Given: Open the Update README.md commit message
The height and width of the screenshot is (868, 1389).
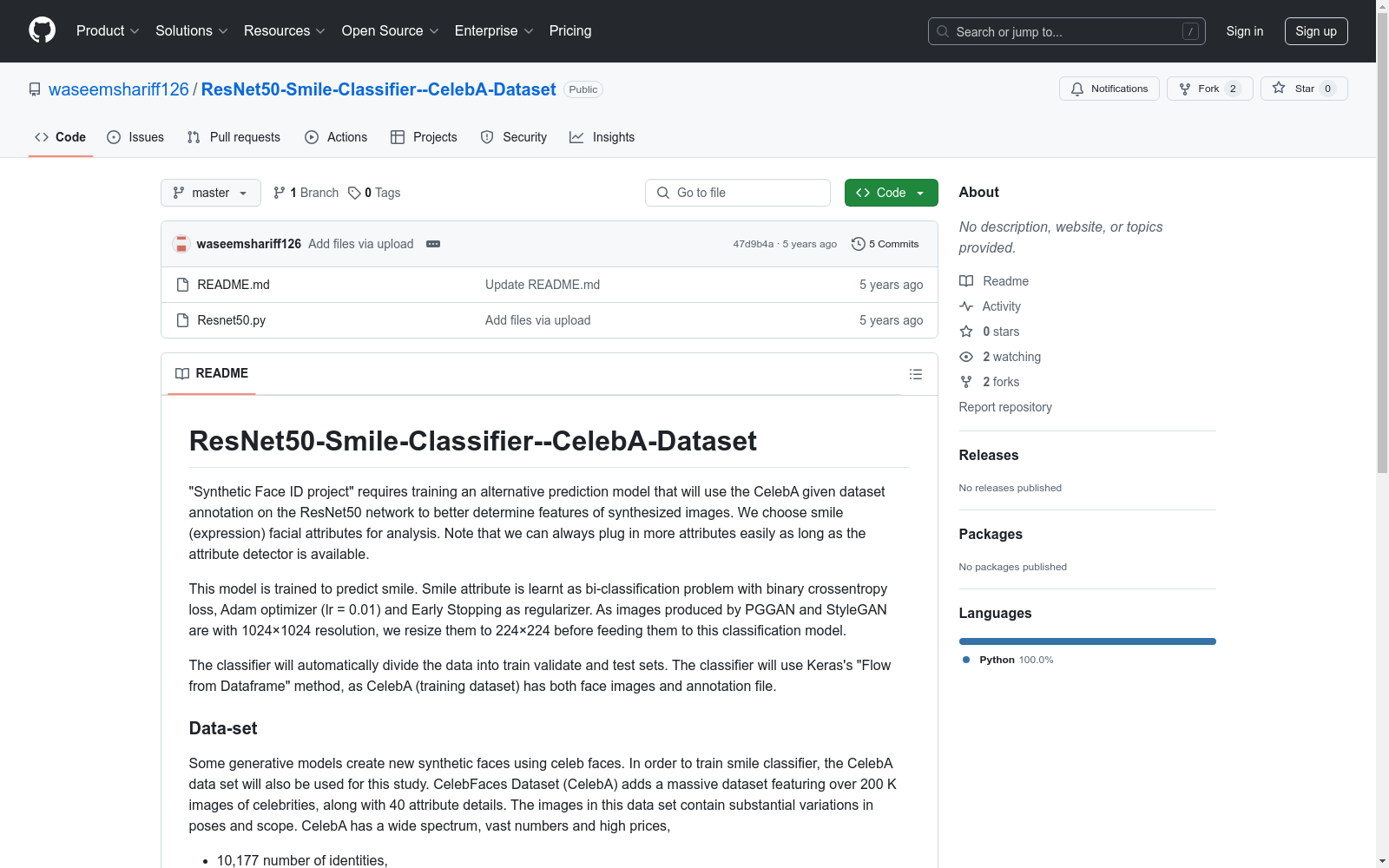Looking at the screenshot, I should [x=543, y=285].
